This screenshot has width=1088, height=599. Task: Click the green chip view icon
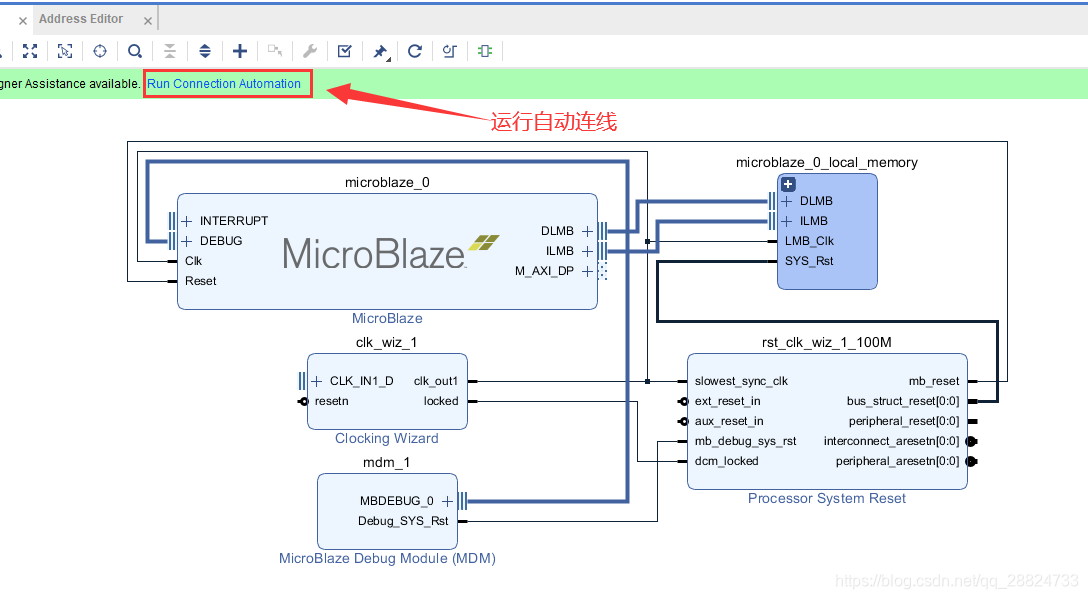485,51
